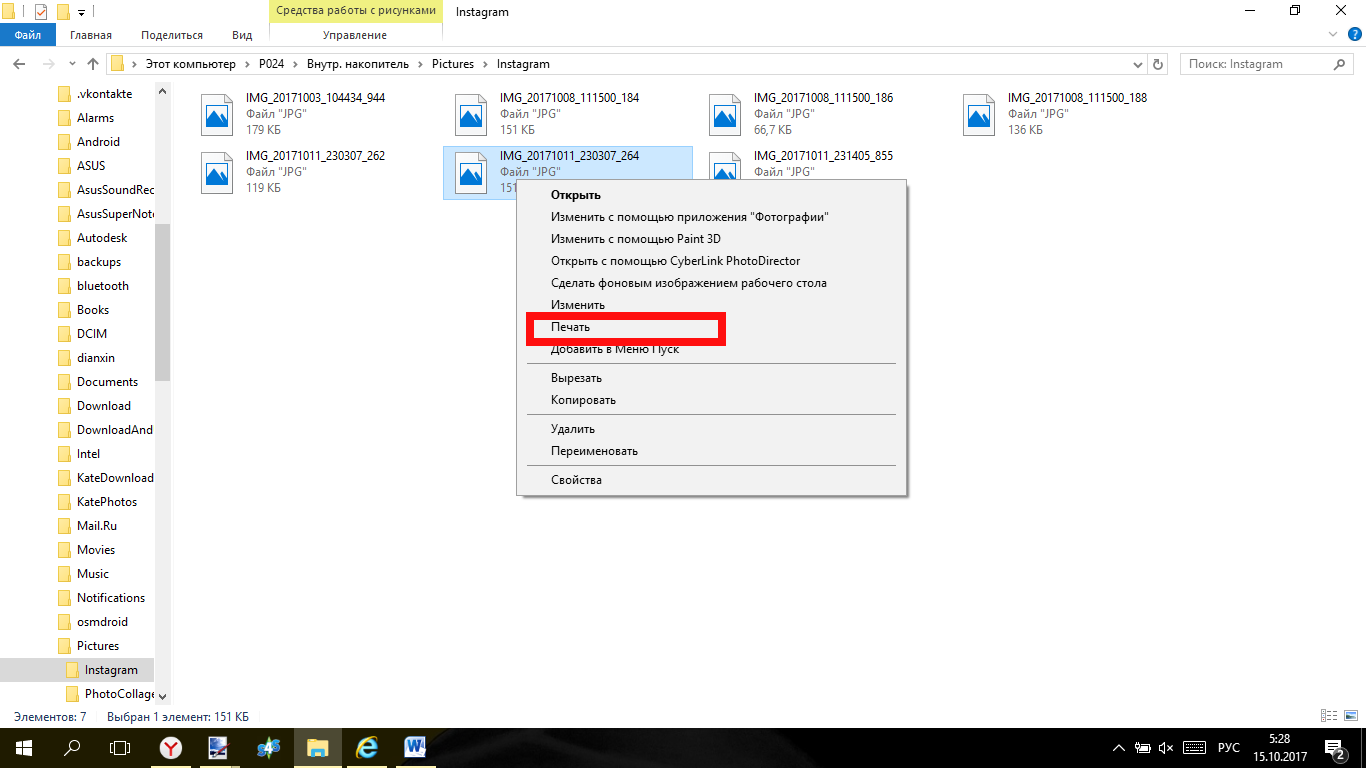Open Internet Explorer from the taskbar
This screenshot has width=1366, height=768.
pyautogui.click(x=366, y=747)
